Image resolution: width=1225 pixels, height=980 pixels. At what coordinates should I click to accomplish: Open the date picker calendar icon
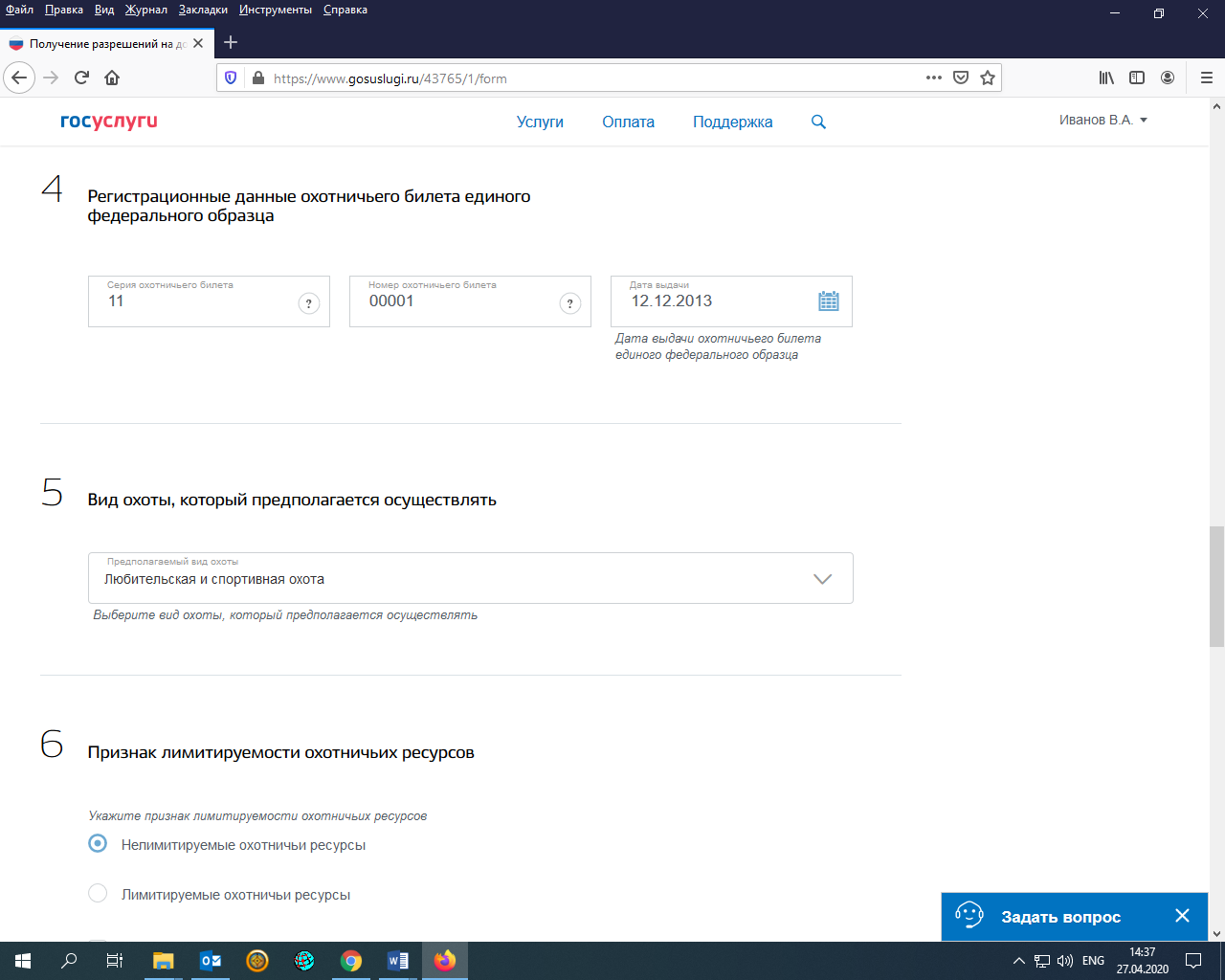[x=828, y=301]
